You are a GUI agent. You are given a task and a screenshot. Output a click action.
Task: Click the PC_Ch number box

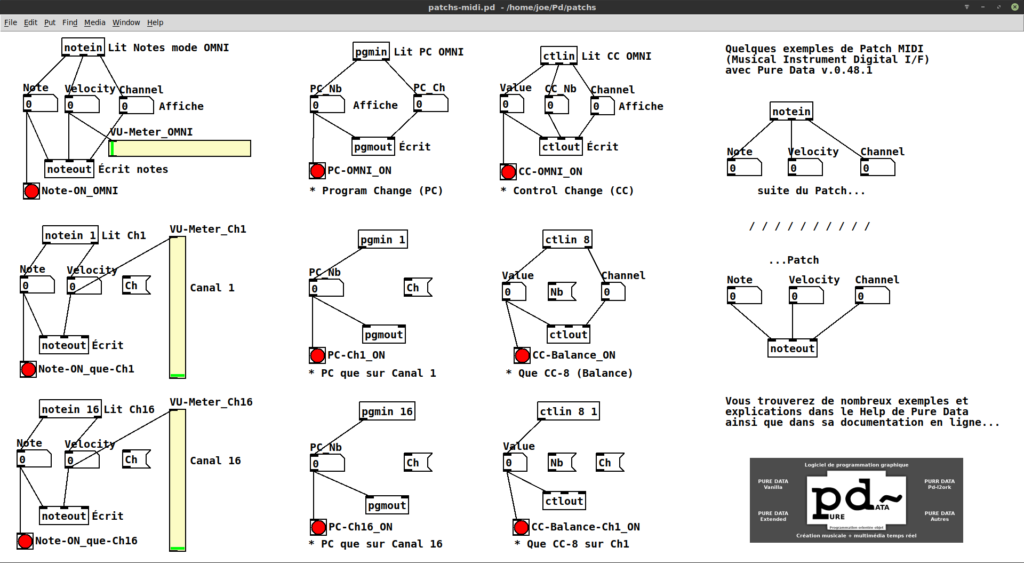(x=431, y=104)
